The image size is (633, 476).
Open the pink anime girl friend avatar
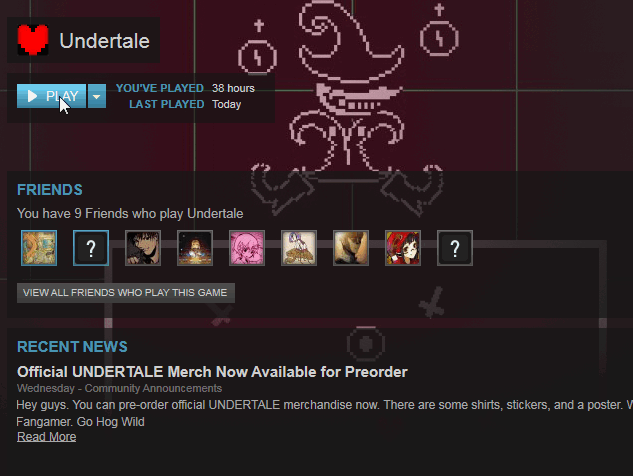247,248
